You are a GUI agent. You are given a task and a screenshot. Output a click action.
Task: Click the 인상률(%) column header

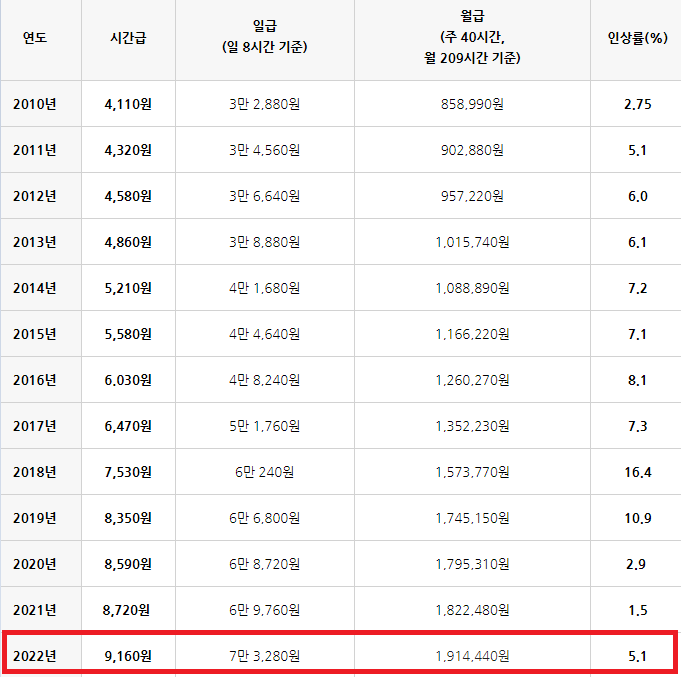pos(638,38)
